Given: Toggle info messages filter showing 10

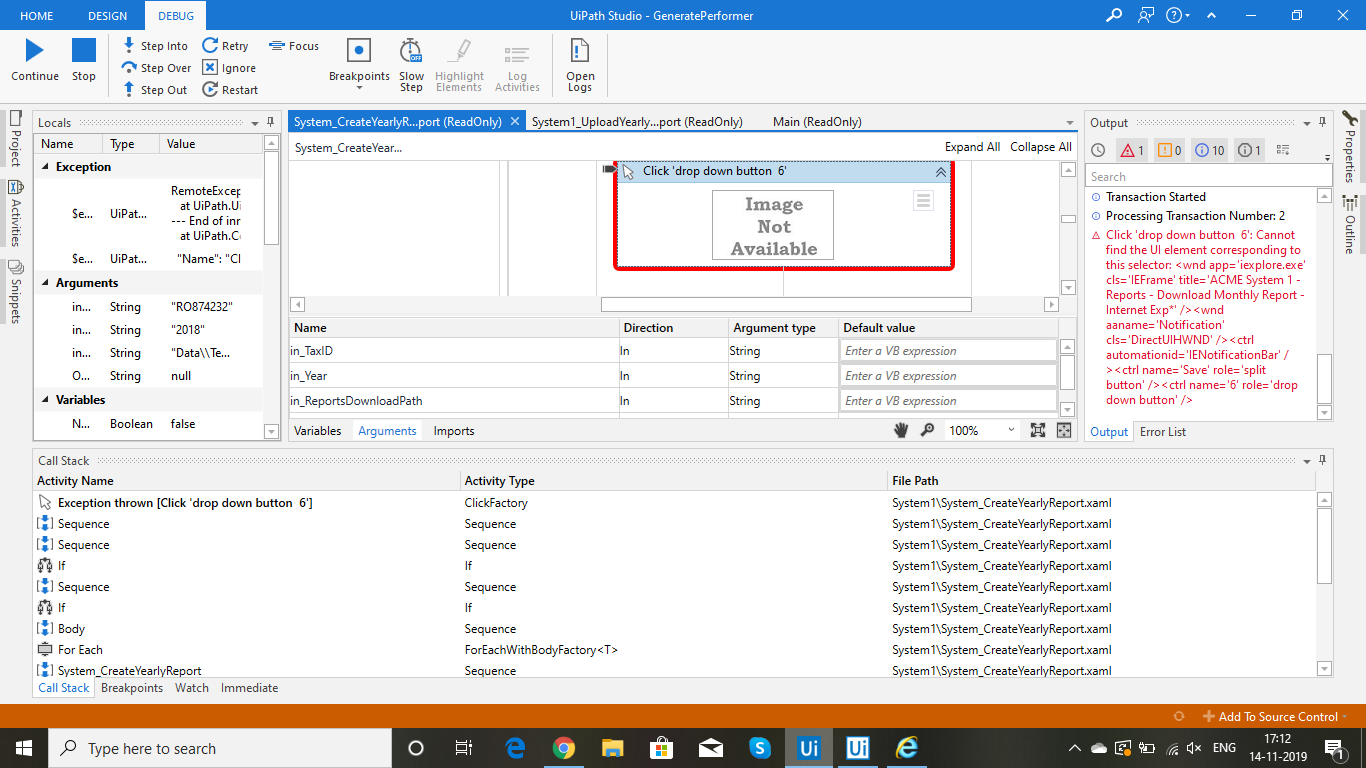Looking at the screenshot, I should pos(1210,150).
